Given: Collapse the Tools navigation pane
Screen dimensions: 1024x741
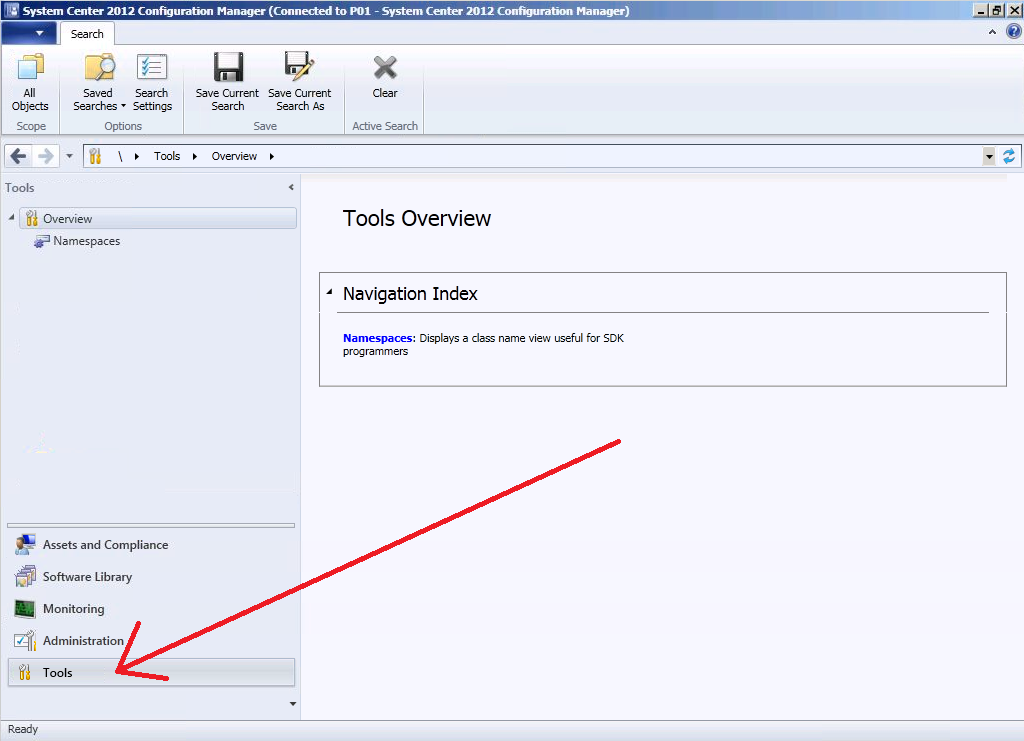Looking at the screenshot, I should (x=291, y=187).
